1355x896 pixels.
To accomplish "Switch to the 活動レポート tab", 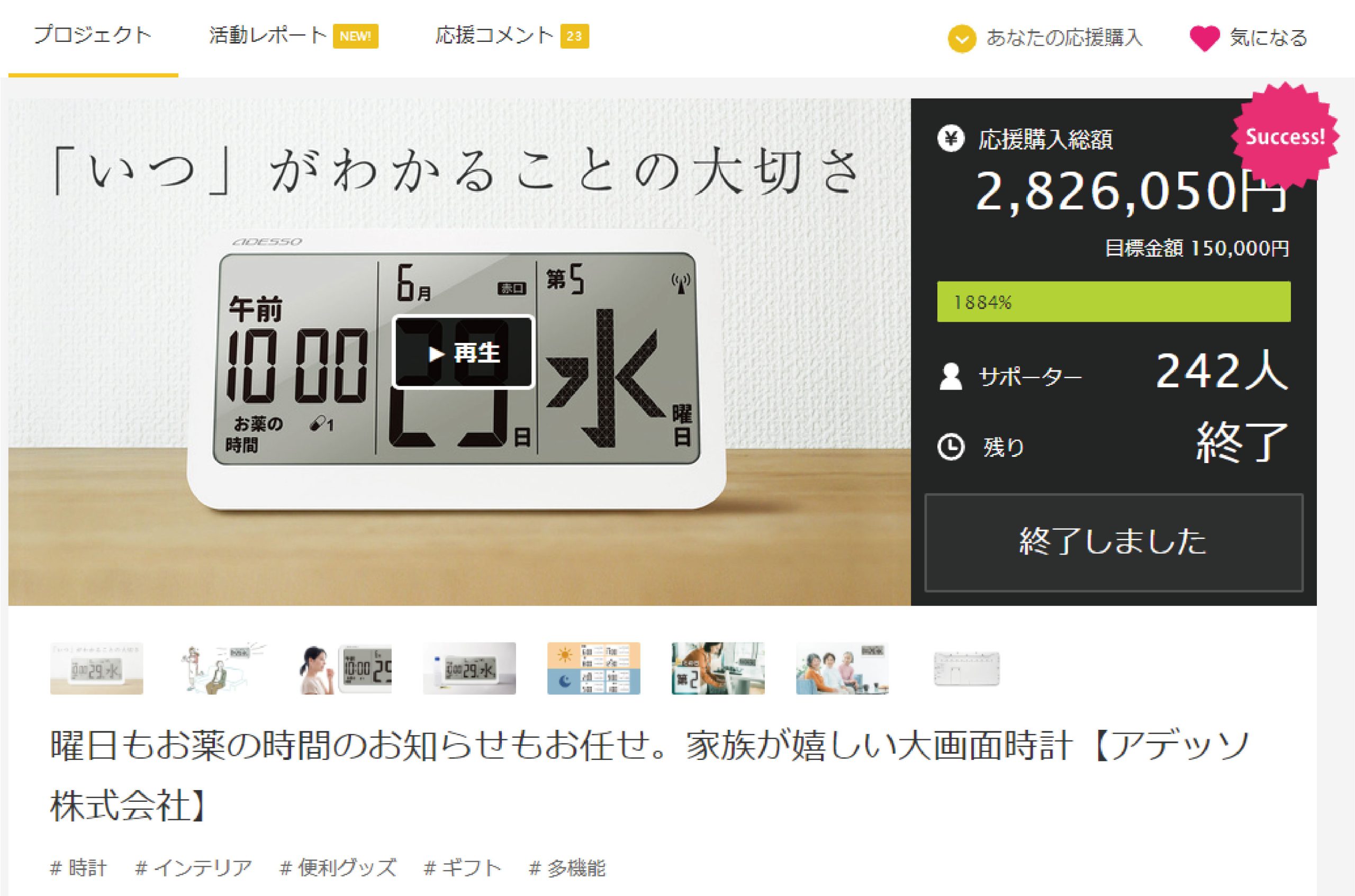I will click(293, 35).
